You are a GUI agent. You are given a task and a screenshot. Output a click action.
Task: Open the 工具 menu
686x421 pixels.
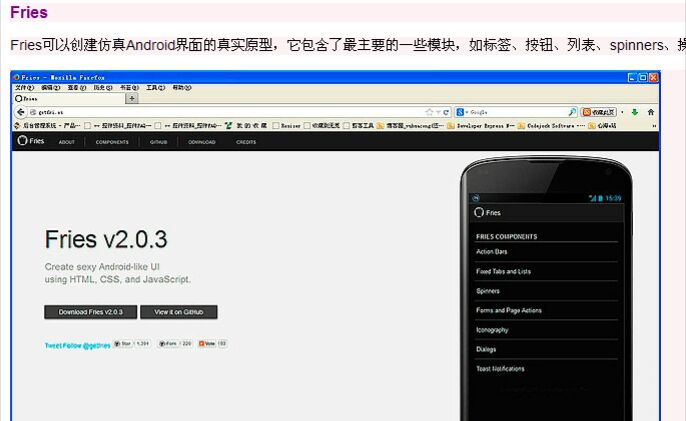point(155,88)
